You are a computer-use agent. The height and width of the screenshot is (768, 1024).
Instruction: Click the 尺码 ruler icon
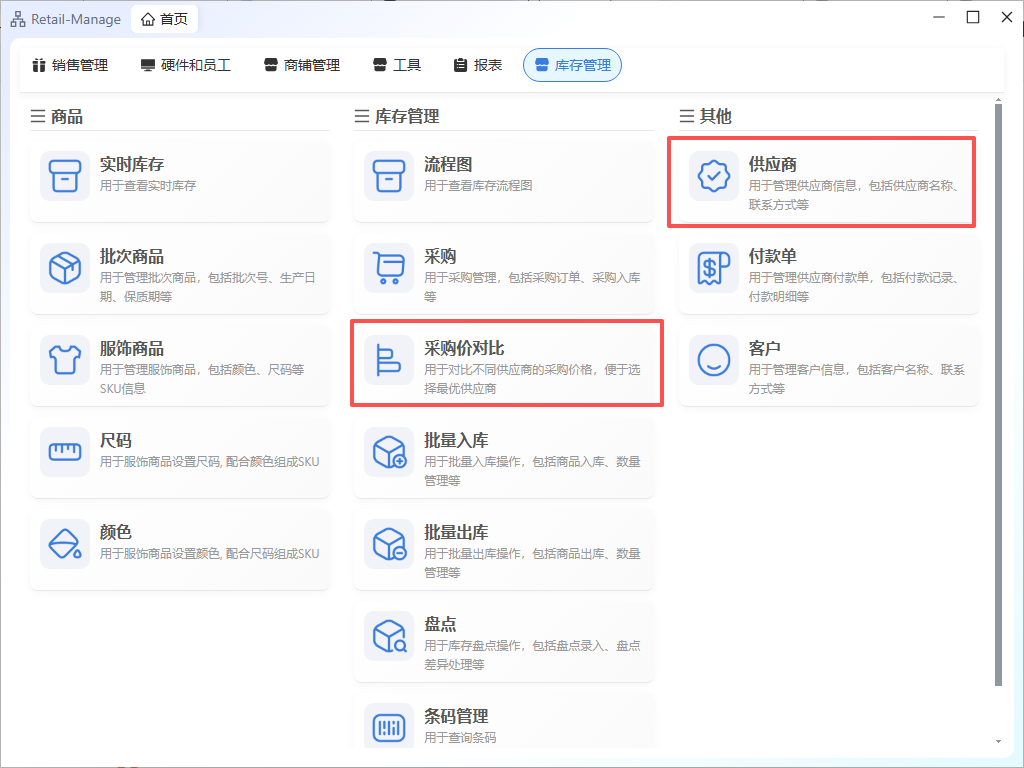click(65, 452)
